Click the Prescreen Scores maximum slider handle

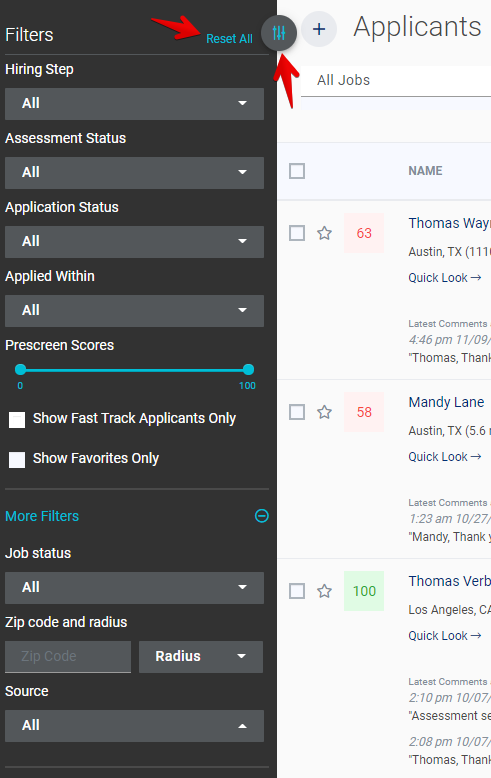[248, 370]
